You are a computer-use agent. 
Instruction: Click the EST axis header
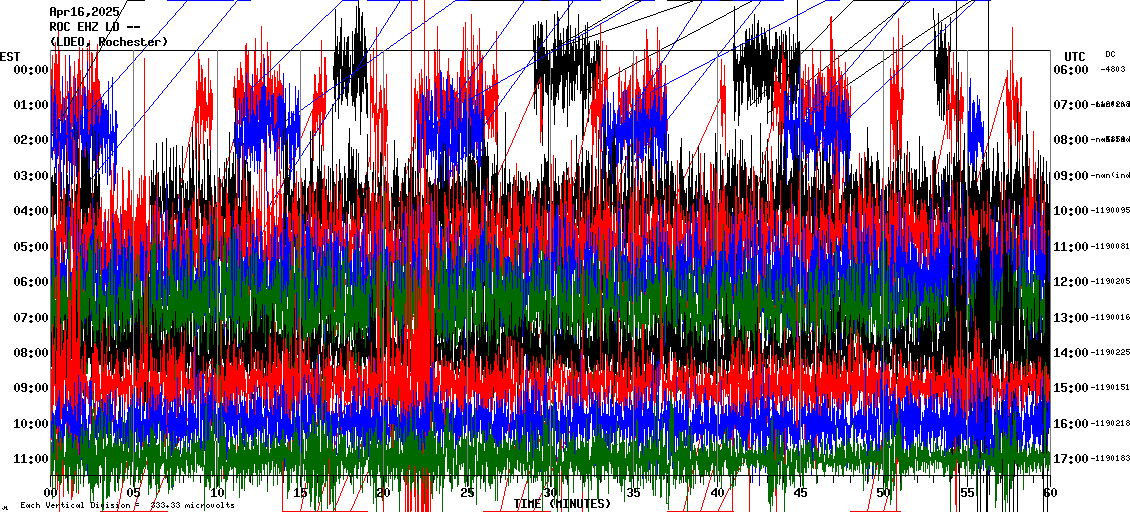click(x=11, y=56)
